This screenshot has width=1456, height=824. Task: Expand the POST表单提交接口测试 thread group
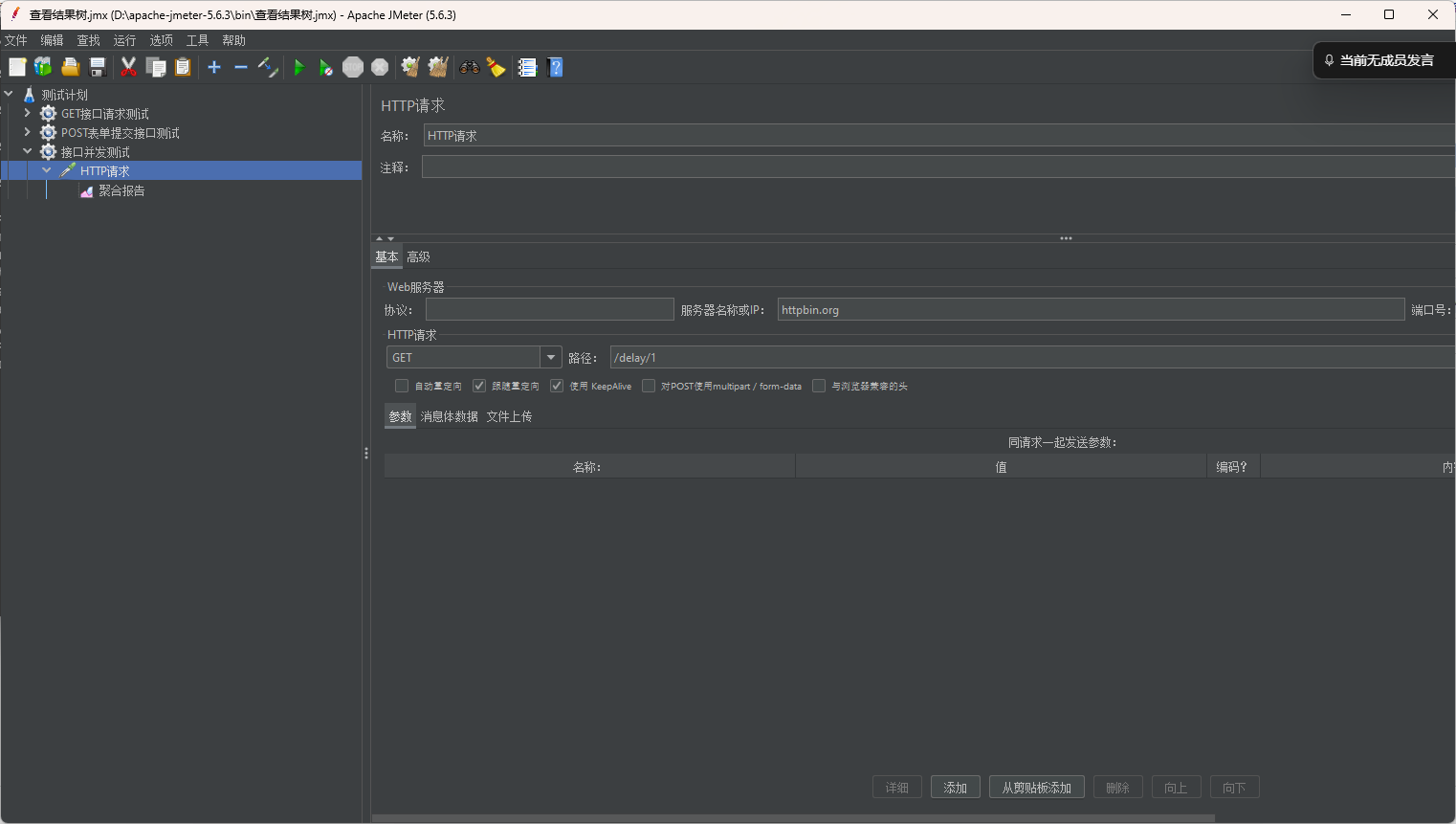(27, 132)
